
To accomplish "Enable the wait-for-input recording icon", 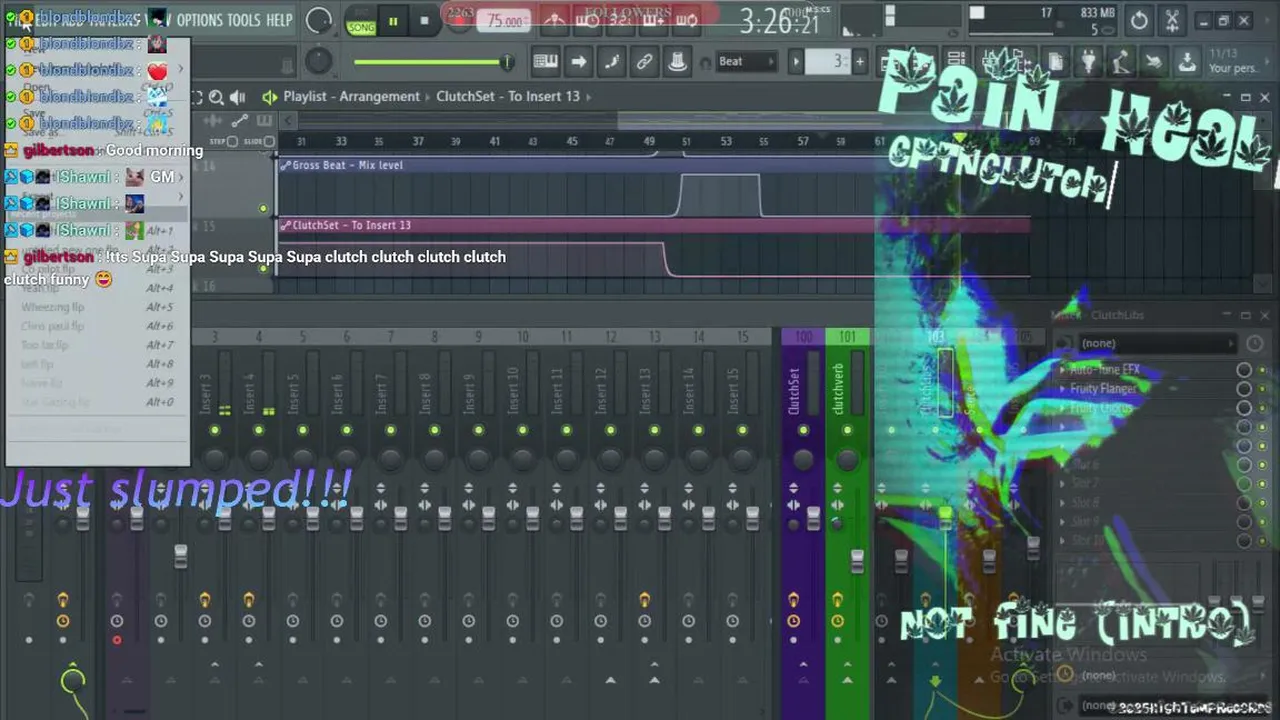I will point(588,20).
